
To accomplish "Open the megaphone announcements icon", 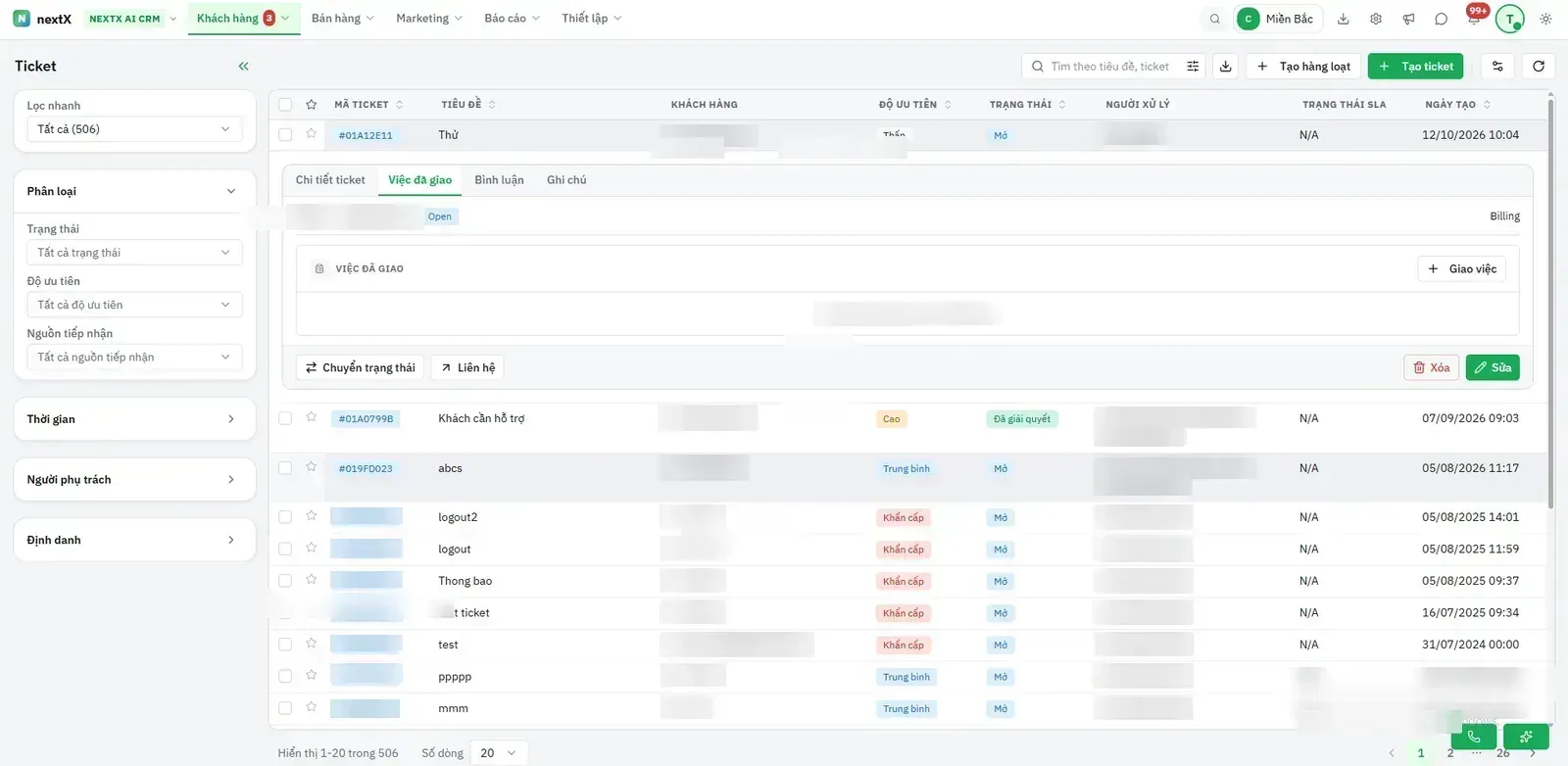I will pyautogui.click(x=1408, y=19).
